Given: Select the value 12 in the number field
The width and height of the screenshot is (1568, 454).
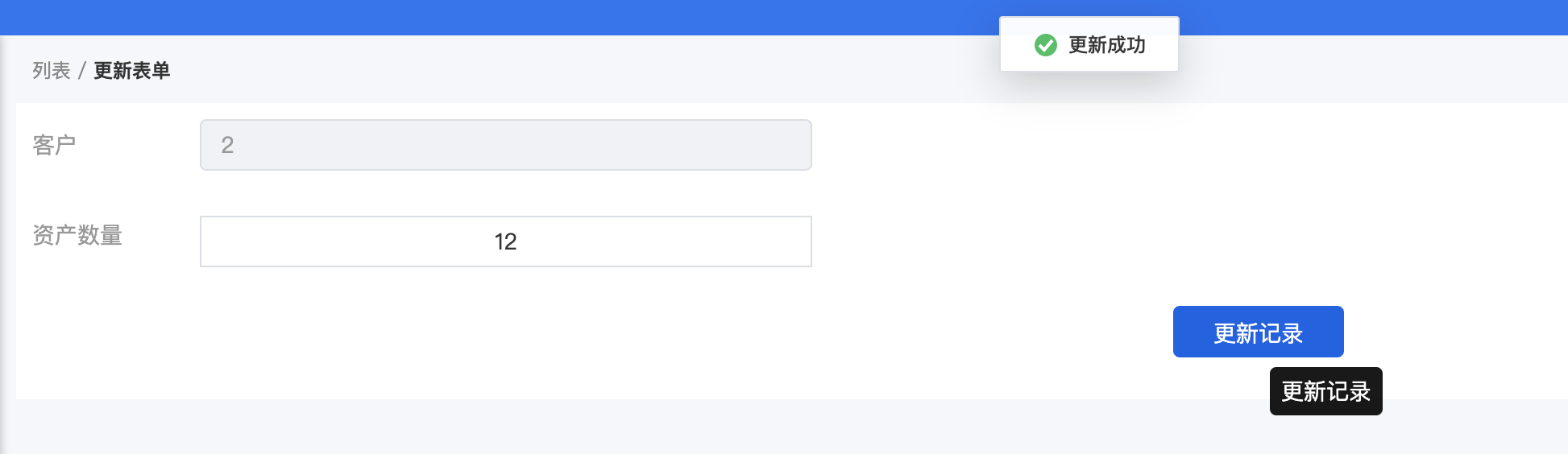Looking at the screenshot, I should click(x=506, y=241).
